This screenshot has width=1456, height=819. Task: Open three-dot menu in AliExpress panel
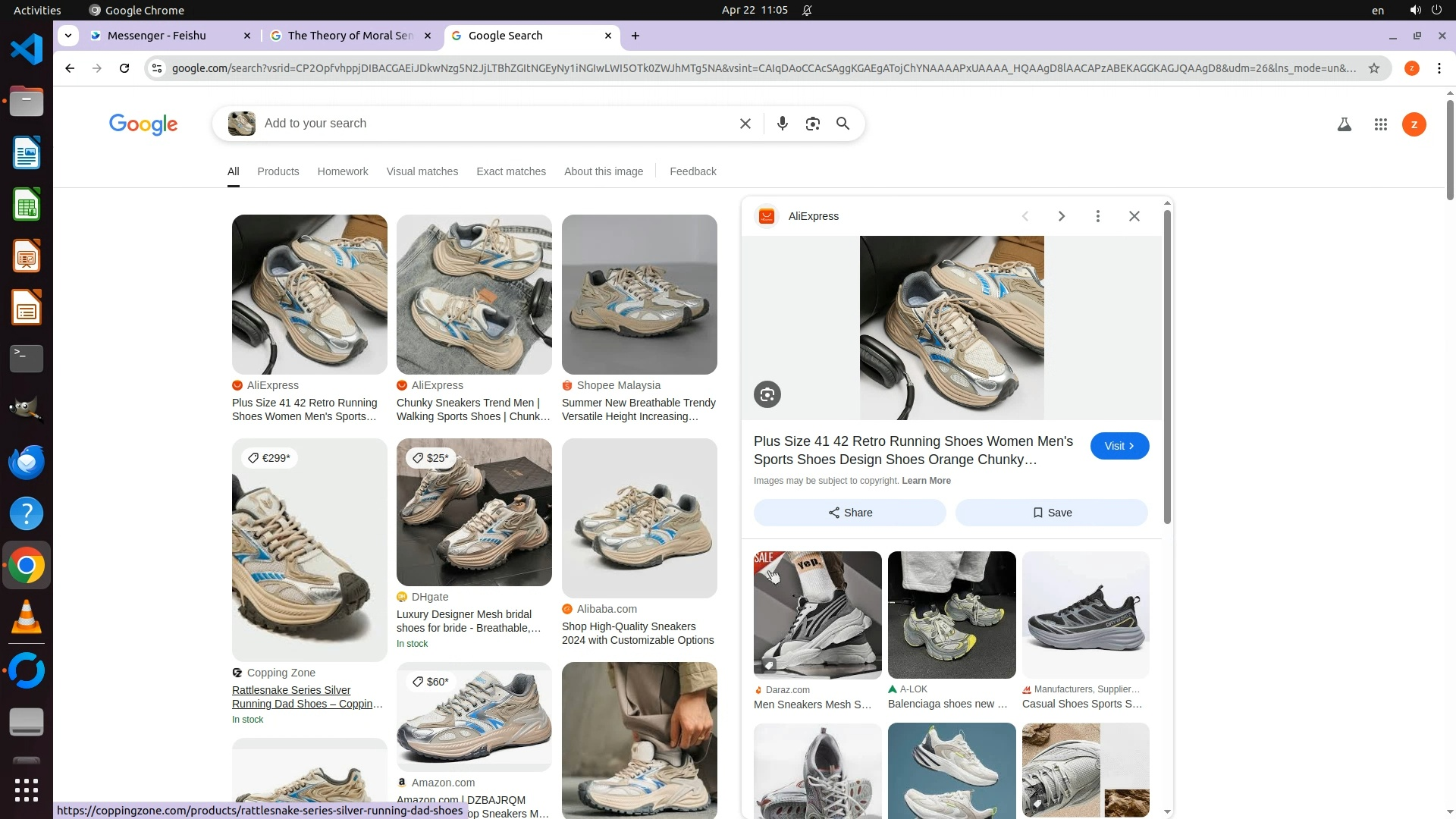point(1097,216)
